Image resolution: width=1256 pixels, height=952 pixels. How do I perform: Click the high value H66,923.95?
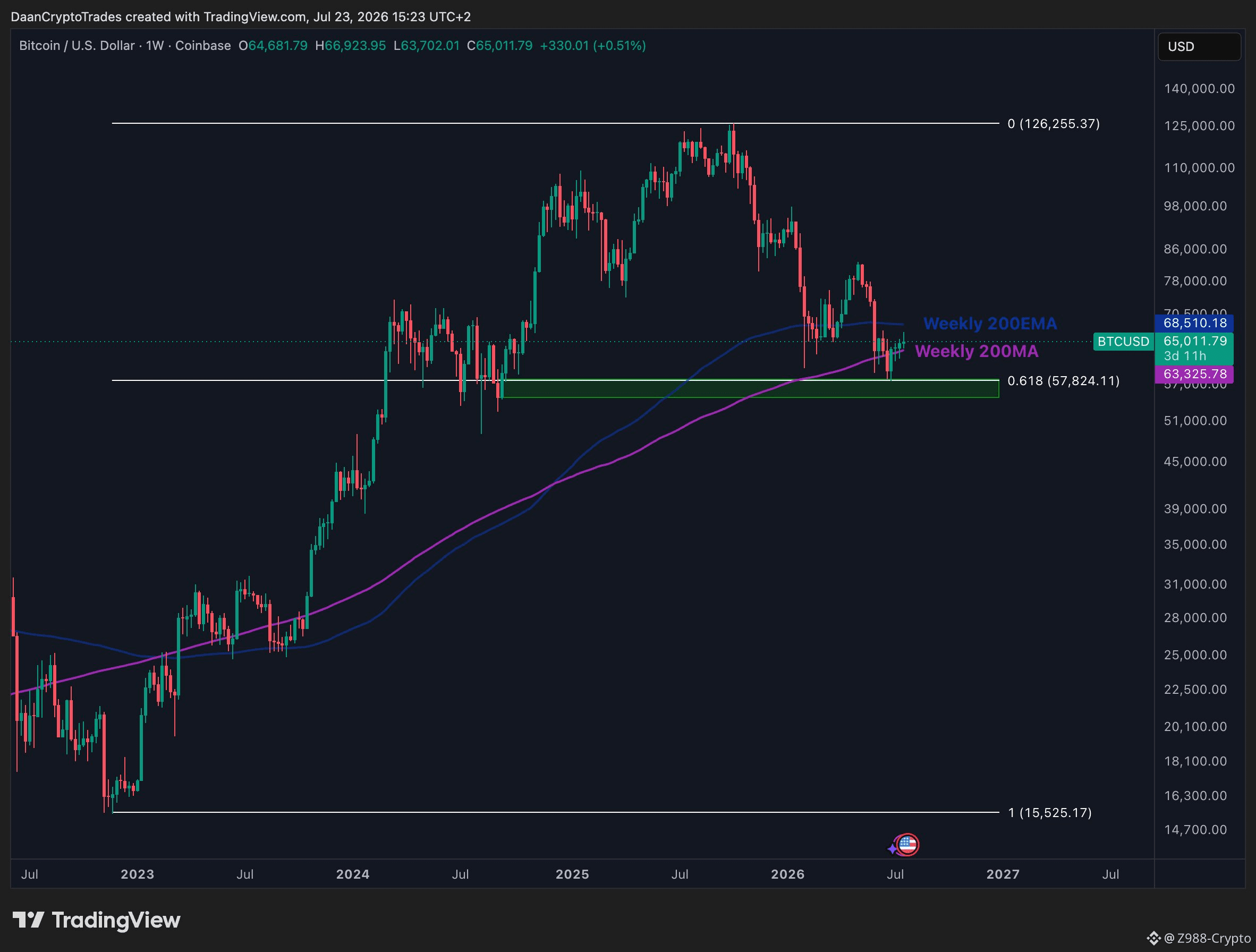click(350, 45)
